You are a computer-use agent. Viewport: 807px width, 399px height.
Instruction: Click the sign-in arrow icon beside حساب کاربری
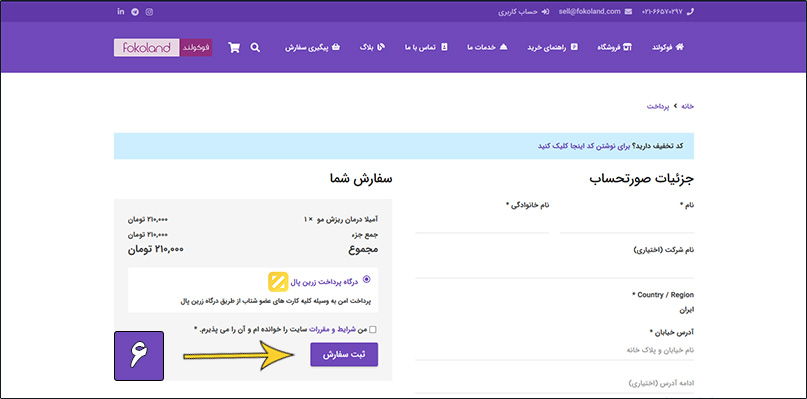545,11
